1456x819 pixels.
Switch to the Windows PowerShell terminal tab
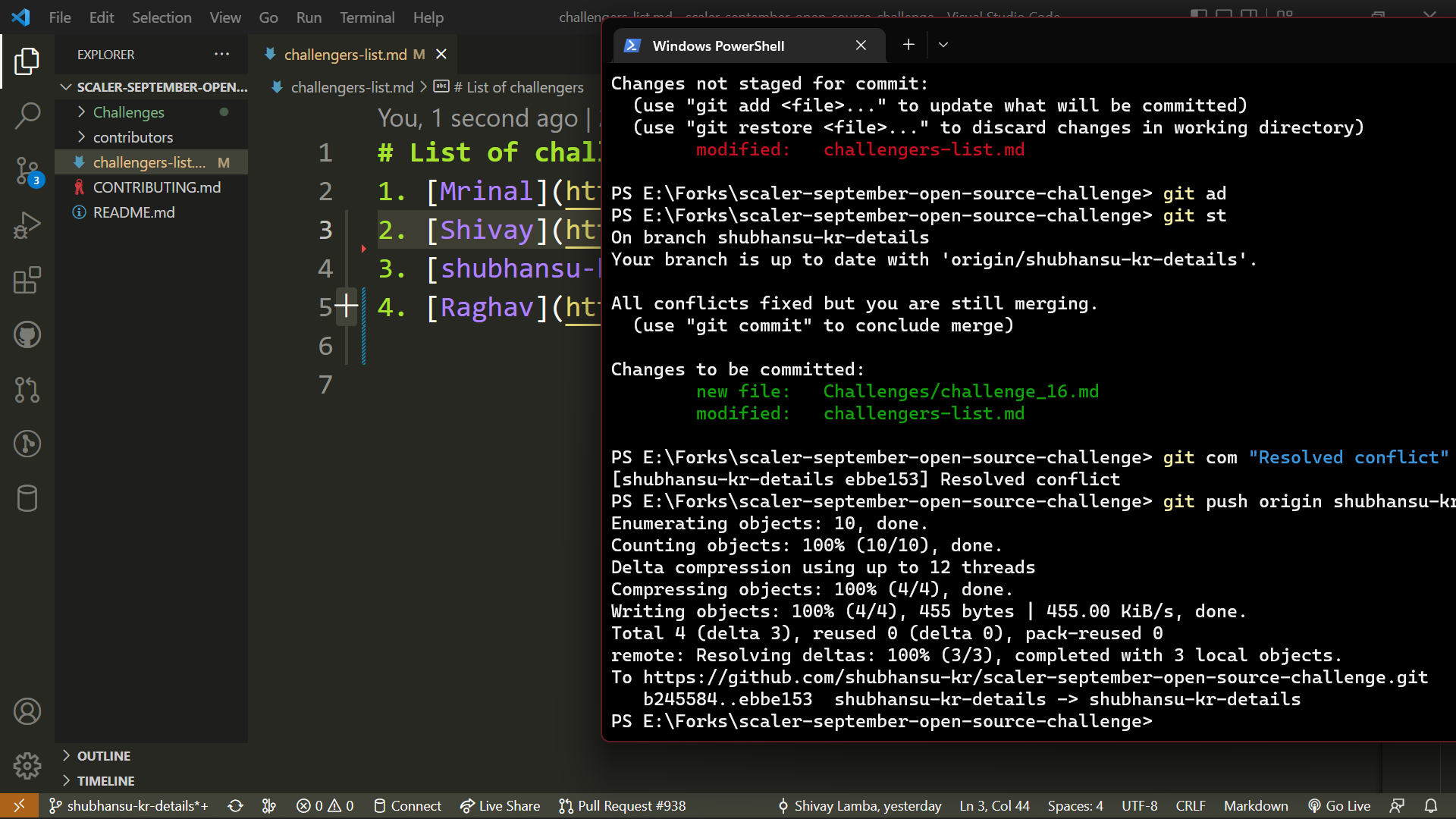click(x=717, y=45)
